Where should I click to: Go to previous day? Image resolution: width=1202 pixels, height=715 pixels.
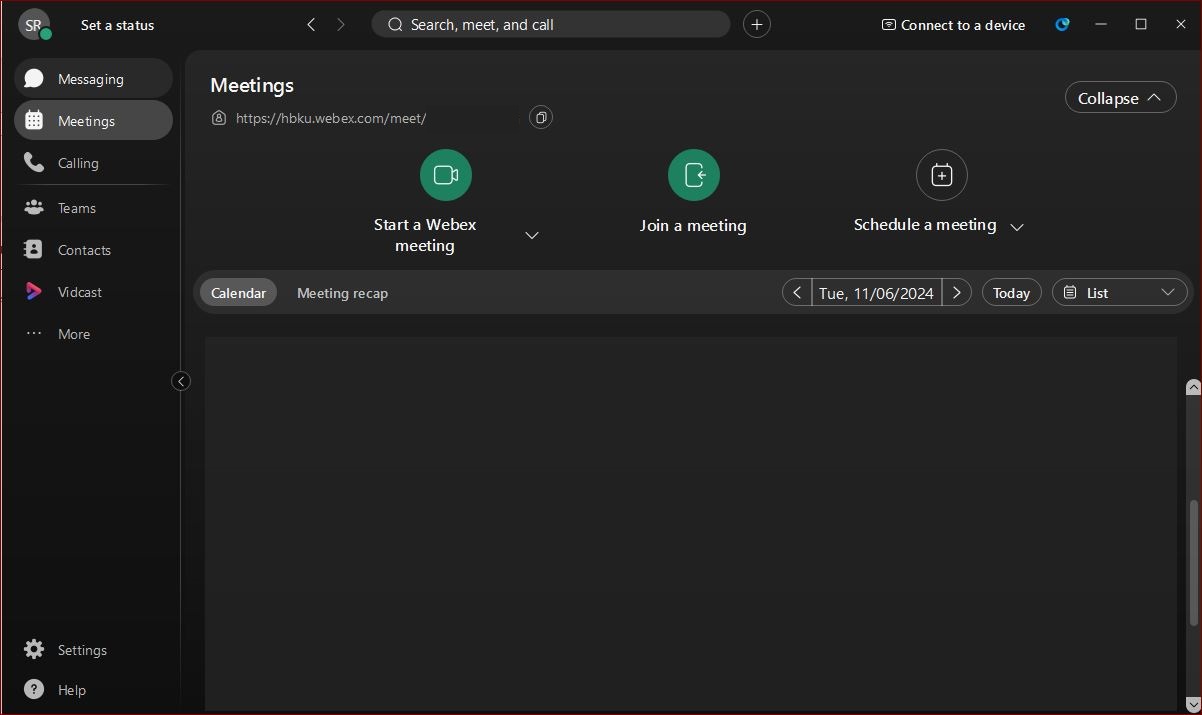tap(797, 293)
